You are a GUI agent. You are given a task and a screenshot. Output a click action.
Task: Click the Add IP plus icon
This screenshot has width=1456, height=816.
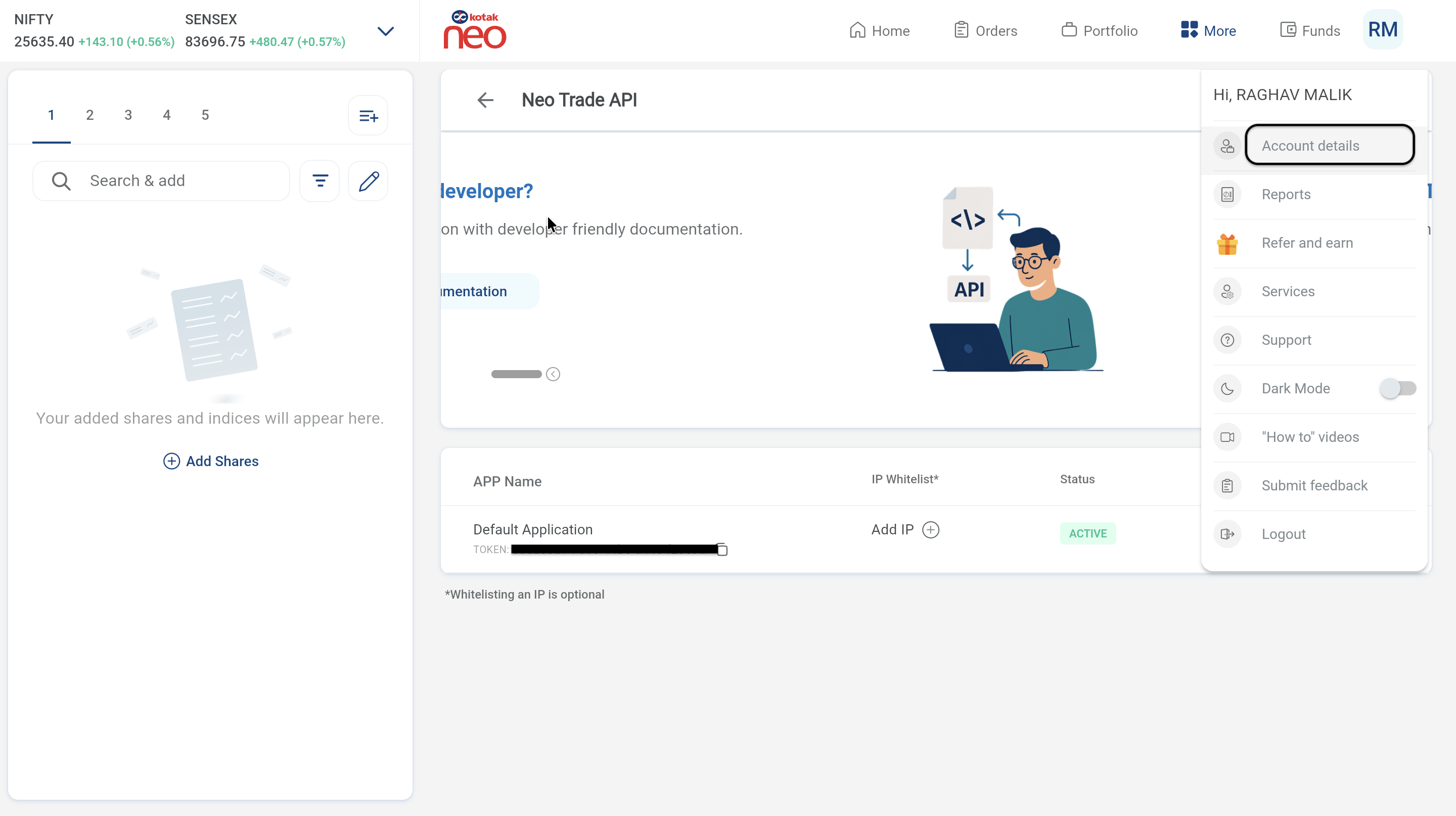[x=930, y=529]
